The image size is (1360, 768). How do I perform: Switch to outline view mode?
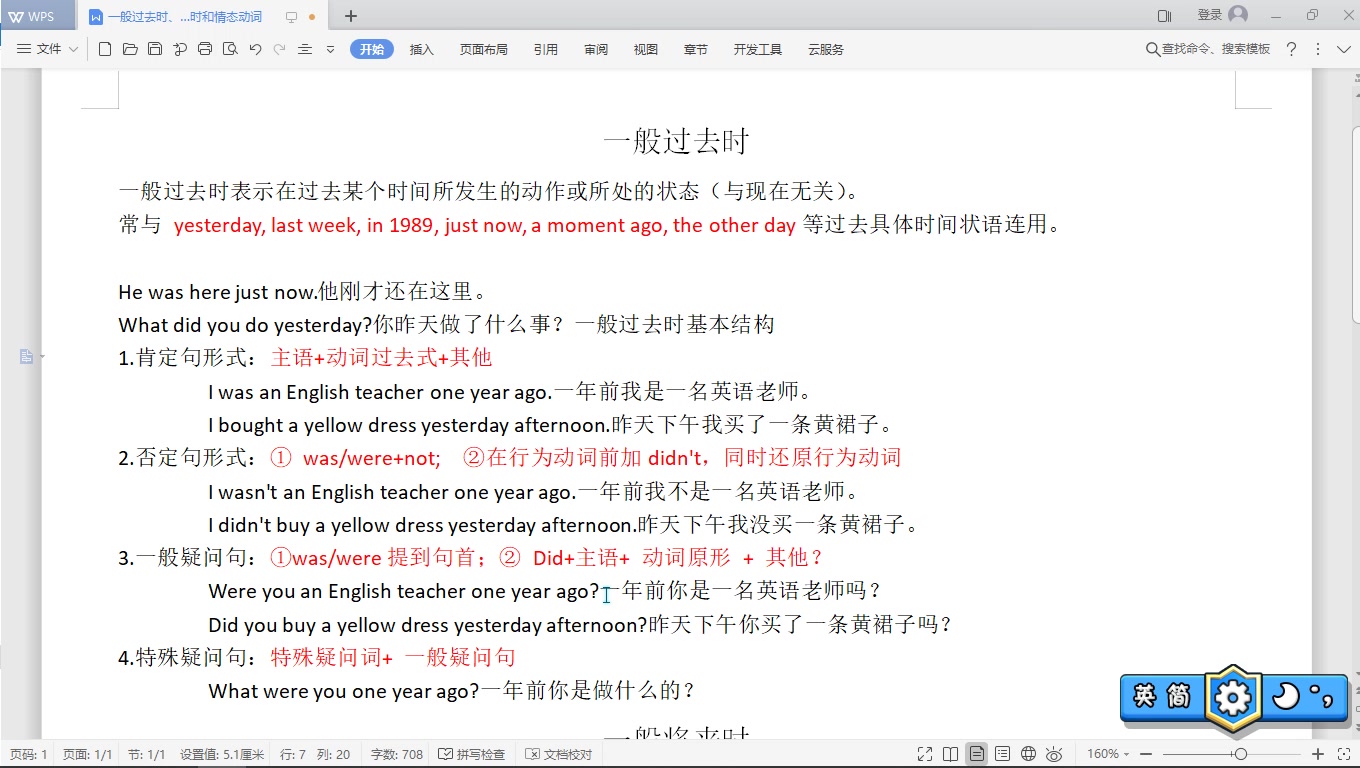pyautogui.click(x=1002, y=754)
